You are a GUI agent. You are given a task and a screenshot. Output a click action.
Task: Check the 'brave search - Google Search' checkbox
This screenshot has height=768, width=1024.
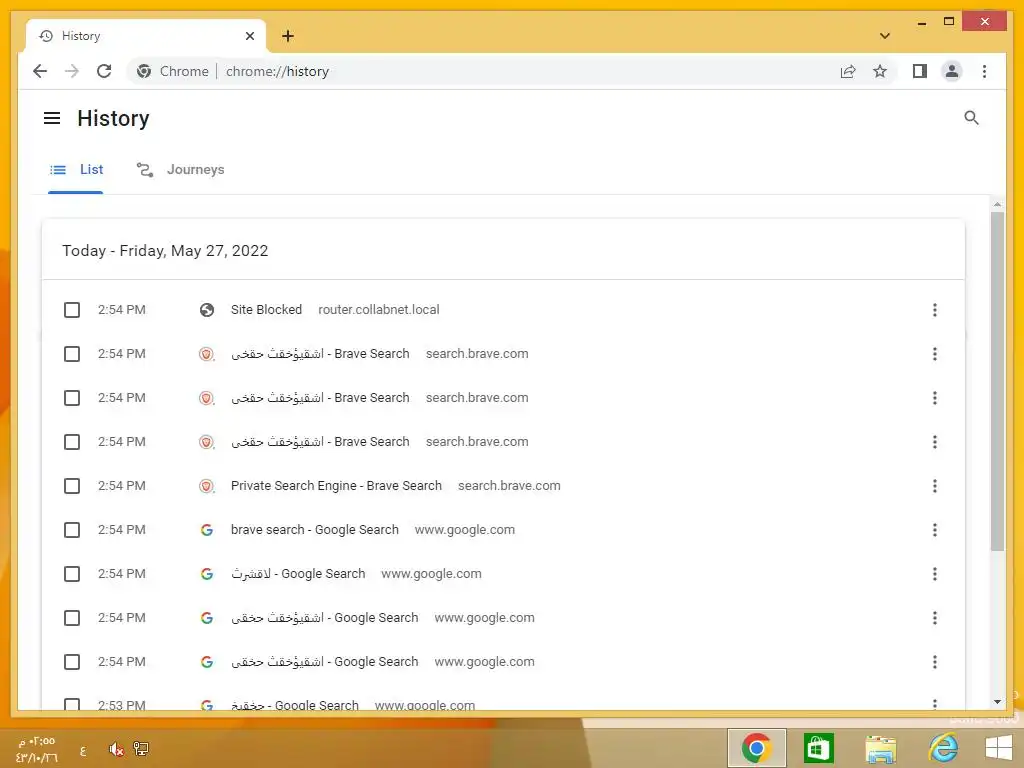pos(72,530)
